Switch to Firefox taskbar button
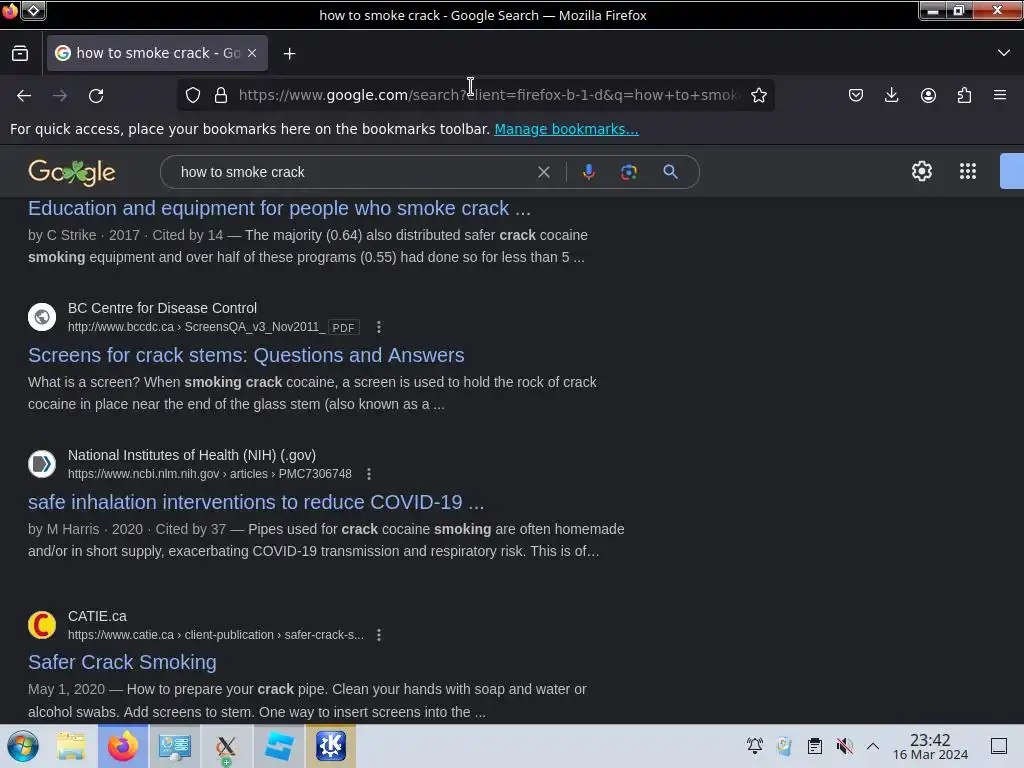1024x768 pixels. click(x=123, y=746)
